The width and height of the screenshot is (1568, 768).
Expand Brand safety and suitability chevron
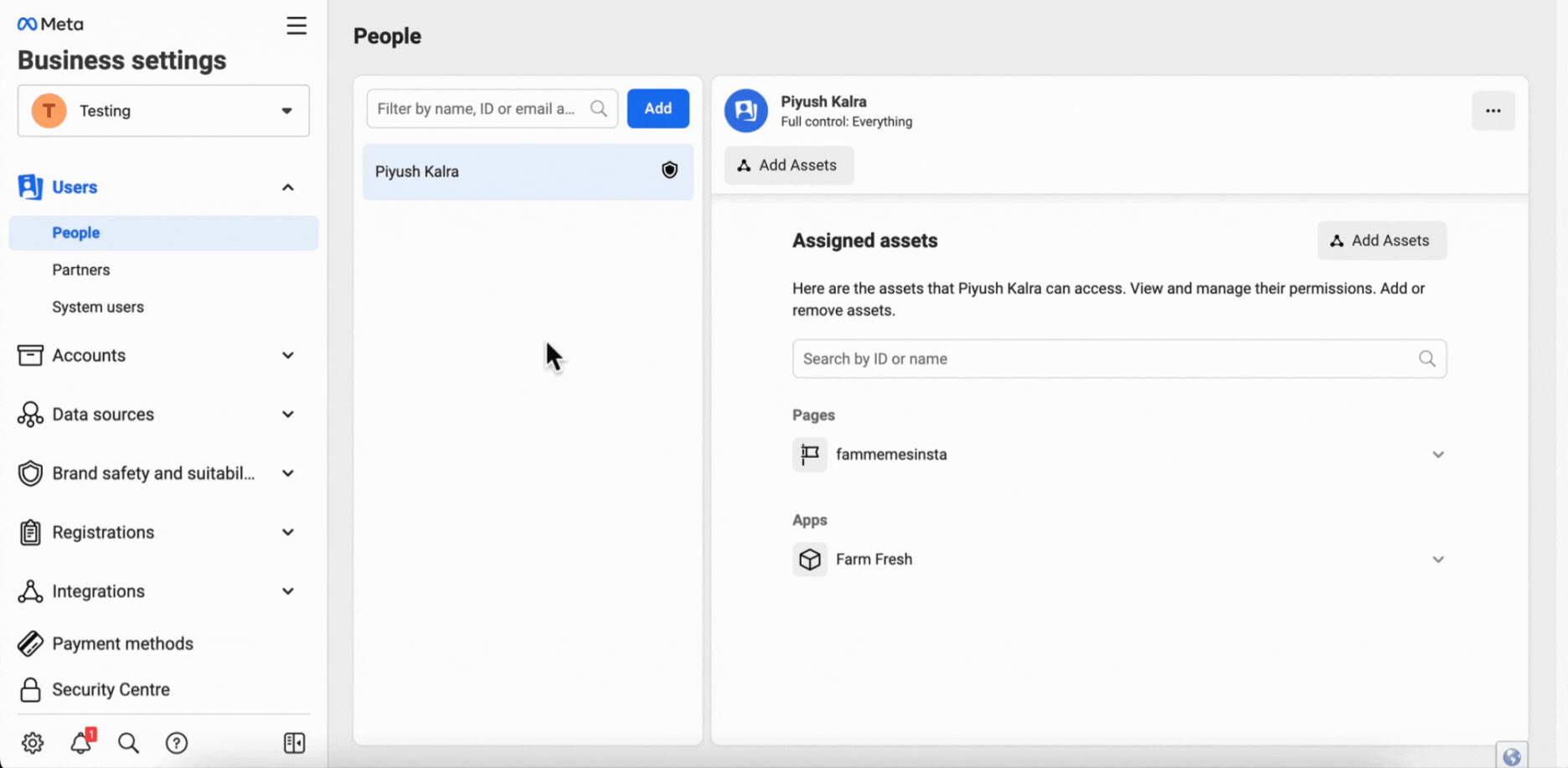tap(287, 473)
